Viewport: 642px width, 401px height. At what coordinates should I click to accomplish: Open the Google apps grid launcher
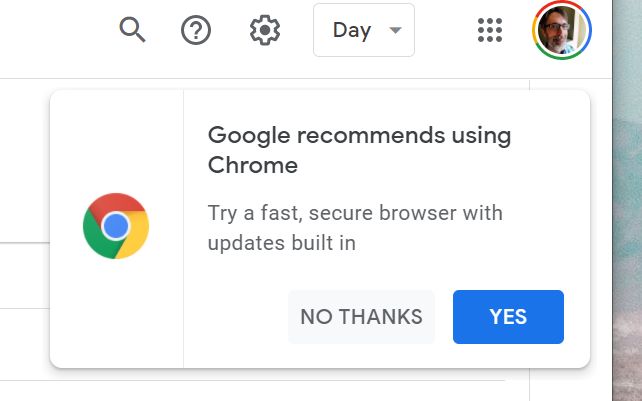click(490, 30)
